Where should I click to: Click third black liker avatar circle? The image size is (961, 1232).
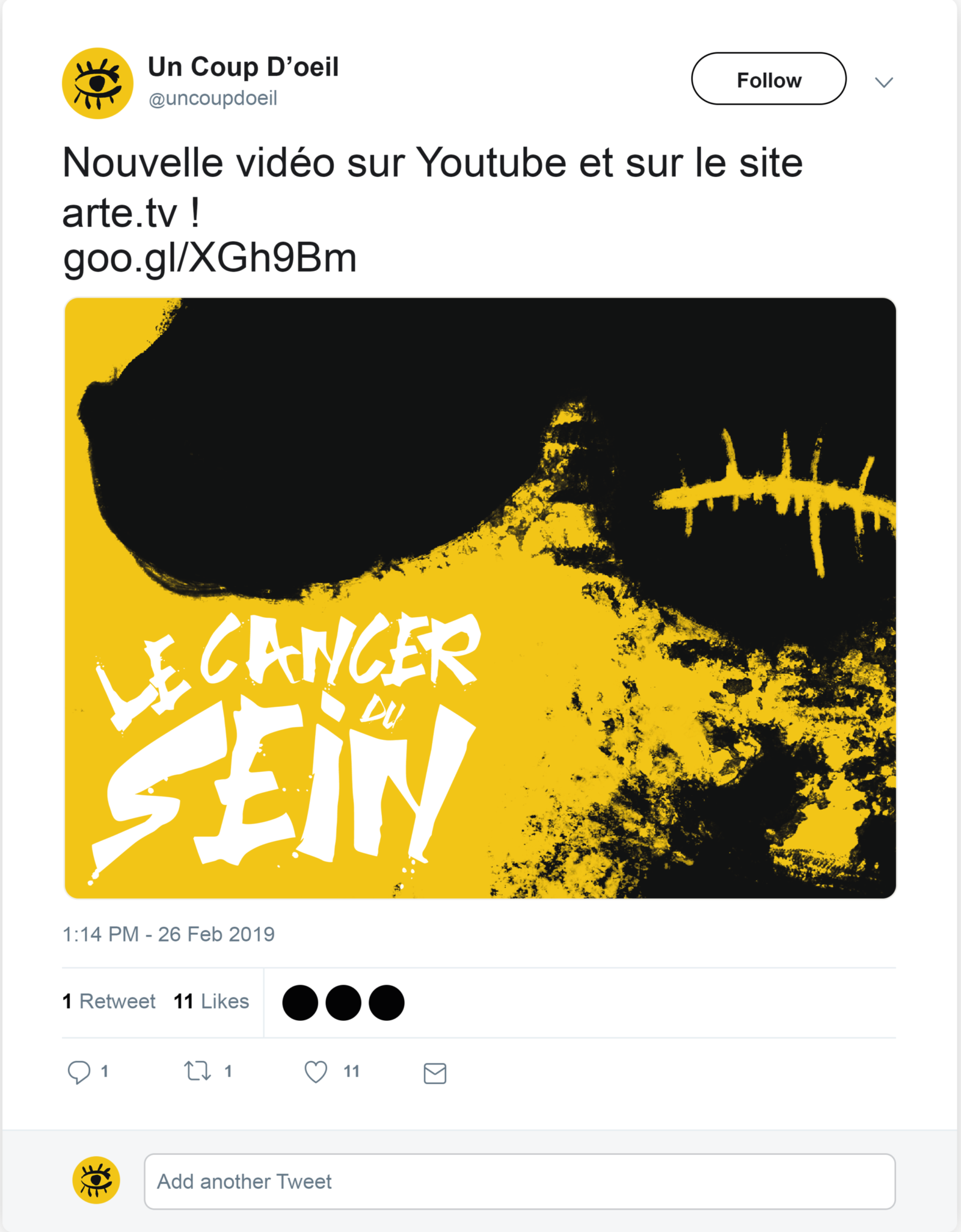tap(387, 1003)
